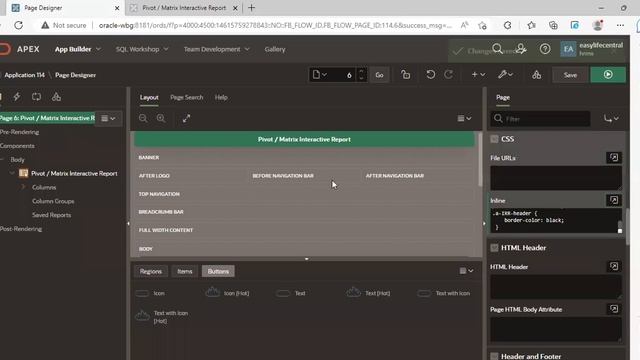Switch to the Help tab
Viewport: 640px width, 360px height.
pyautogui.click(x=221, y=97)
